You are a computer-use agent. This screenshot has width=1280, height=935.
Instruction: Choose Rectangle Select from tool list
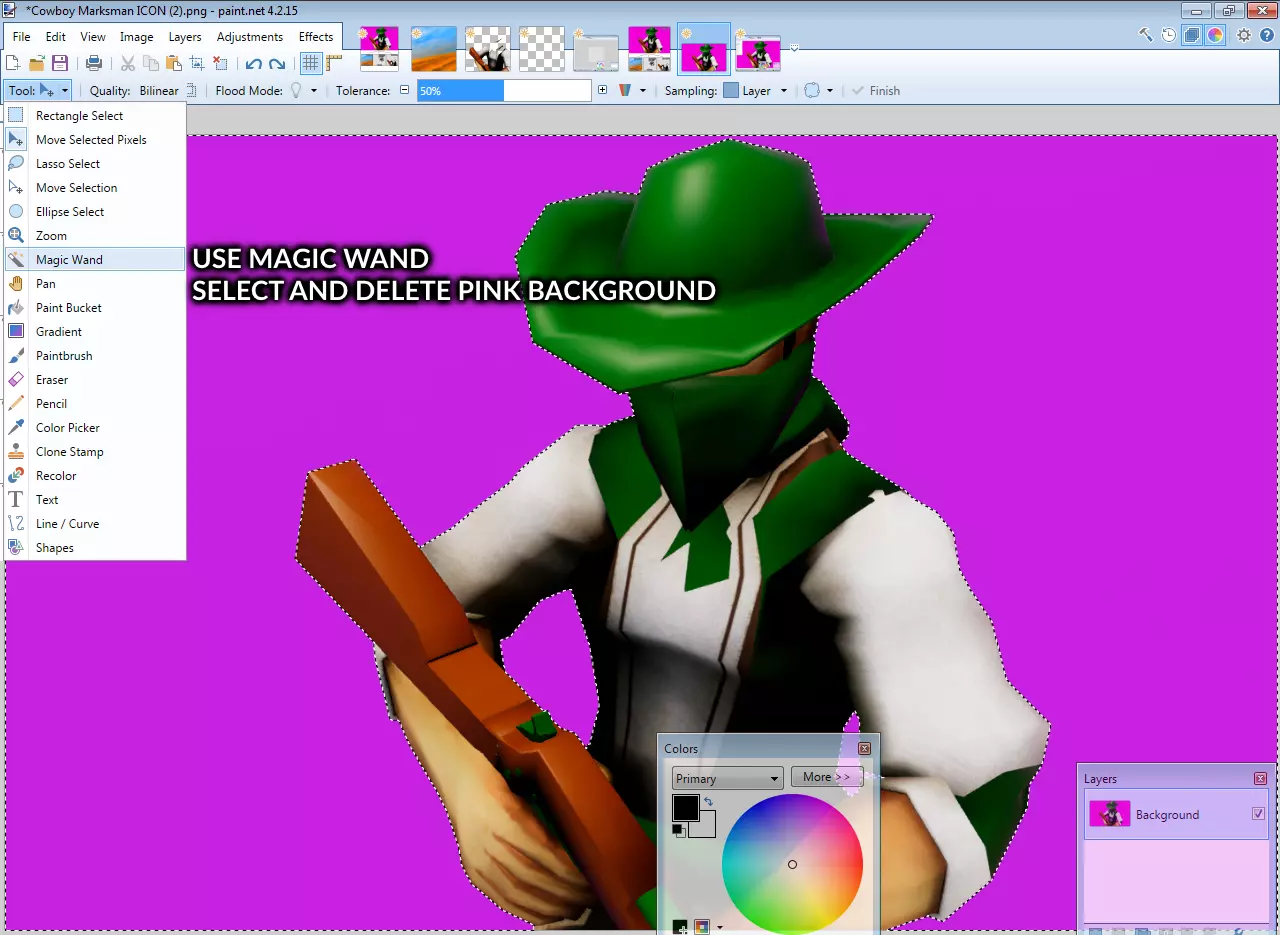pyautogui.click(x=95, y=116)
